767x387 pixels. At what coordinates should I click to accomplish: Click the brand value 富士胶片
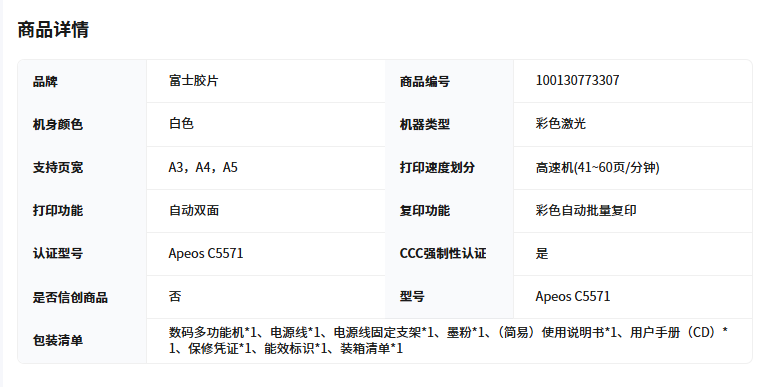click(193, 81)
